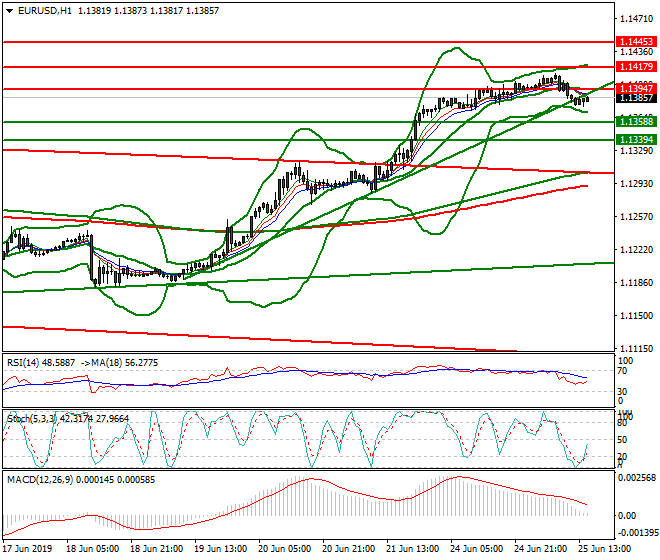Open the chart menu triangle beside EURUSD,H1
This screenshot has height=560, width=660.
[10, 11]
